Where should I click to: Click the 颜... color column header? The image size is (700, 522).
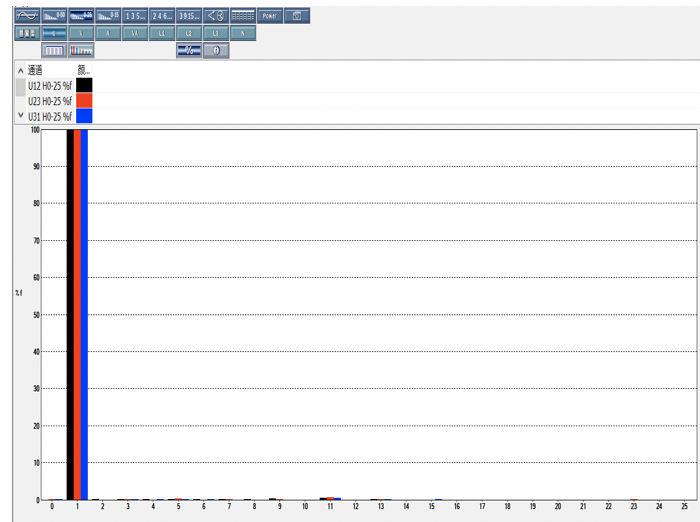(x=83, y=70)
